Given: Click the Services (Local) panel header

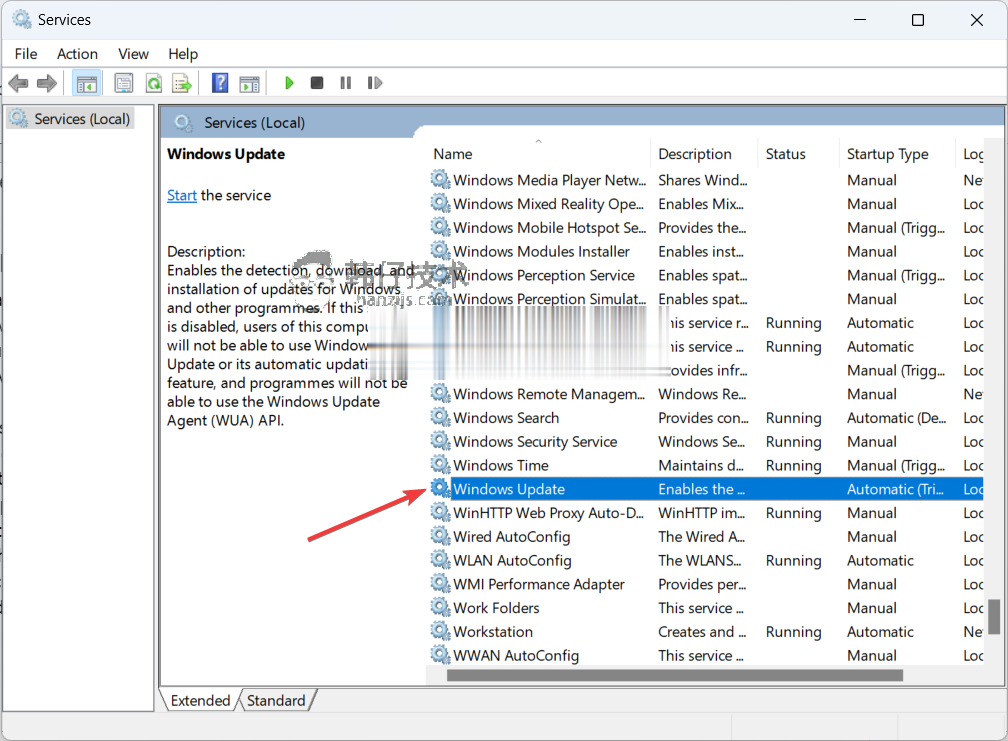Looking at the screenshot, I should tap(255, 123).
